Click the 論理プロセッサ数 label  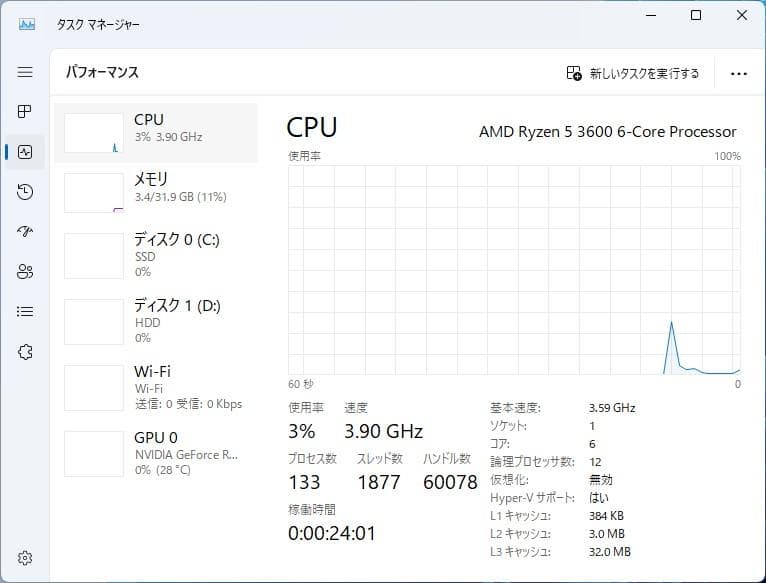pos(532,462)
